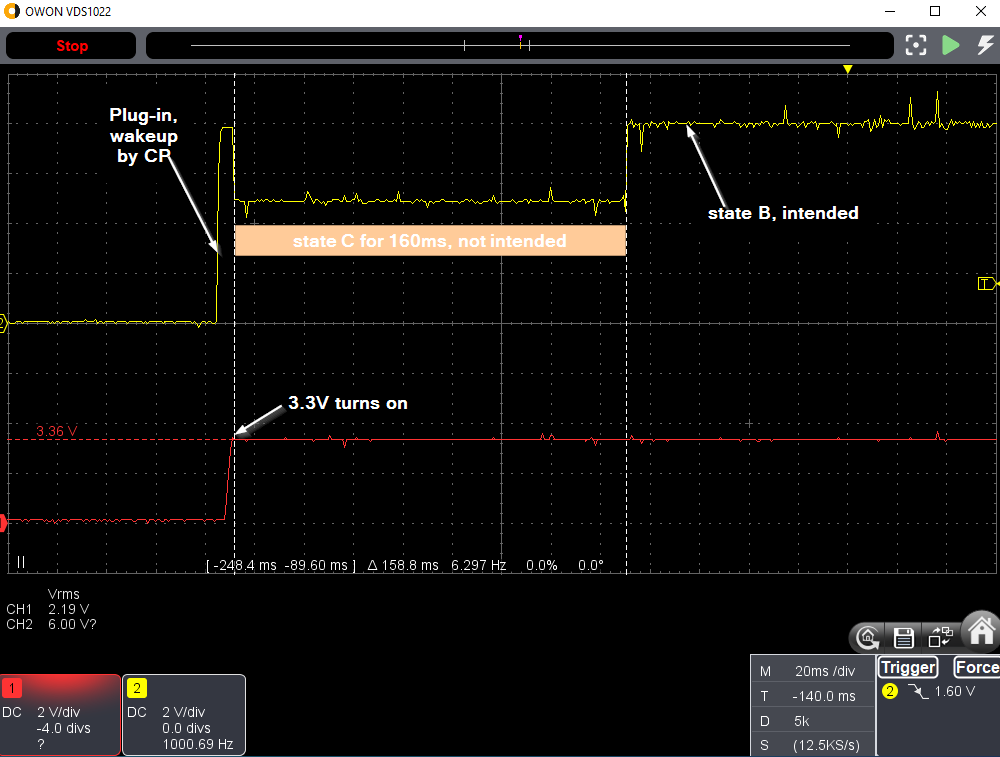Click the red Stop acquisition button

click(71, 46)
